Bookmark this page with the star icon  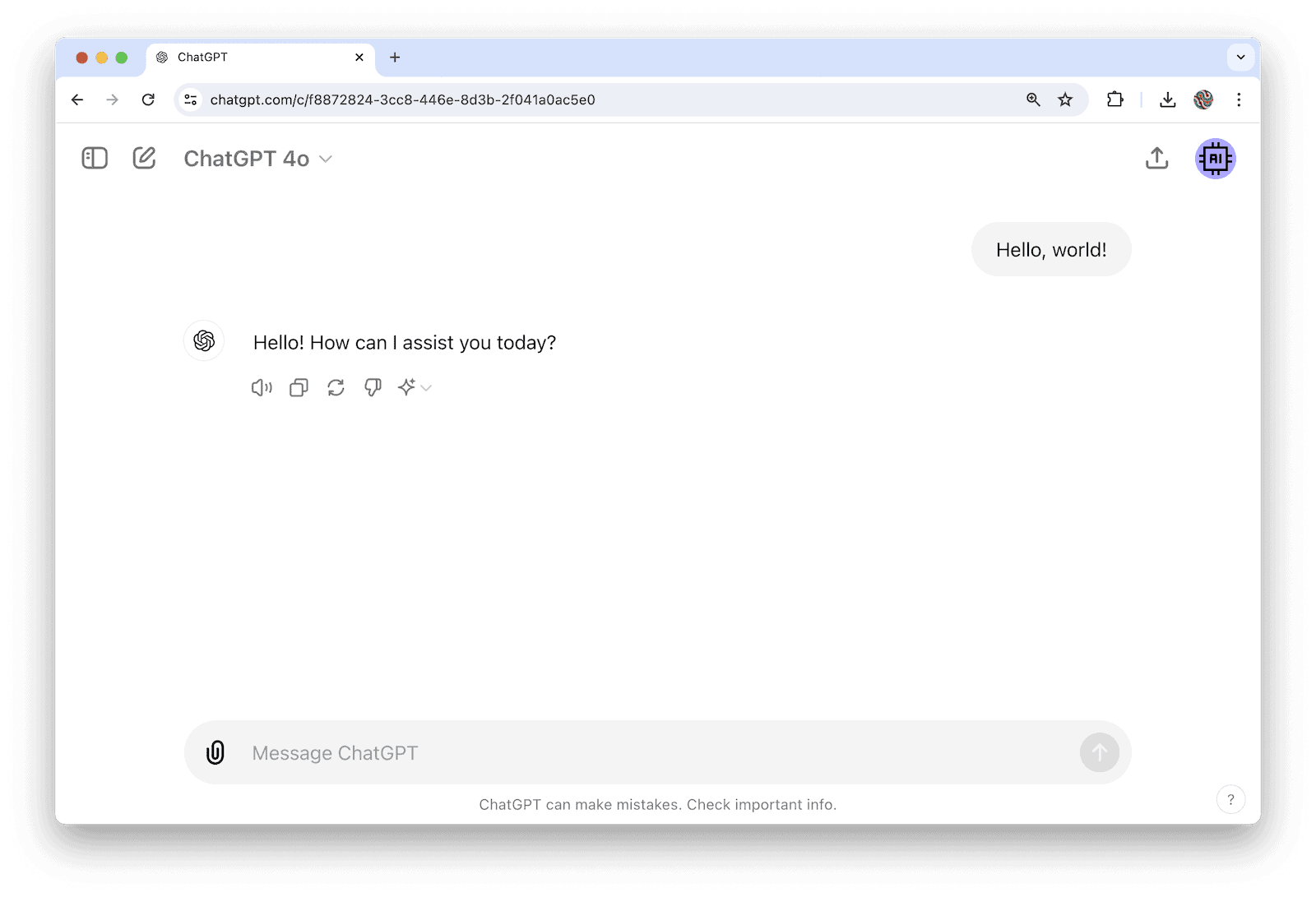tap(1065, 99)
